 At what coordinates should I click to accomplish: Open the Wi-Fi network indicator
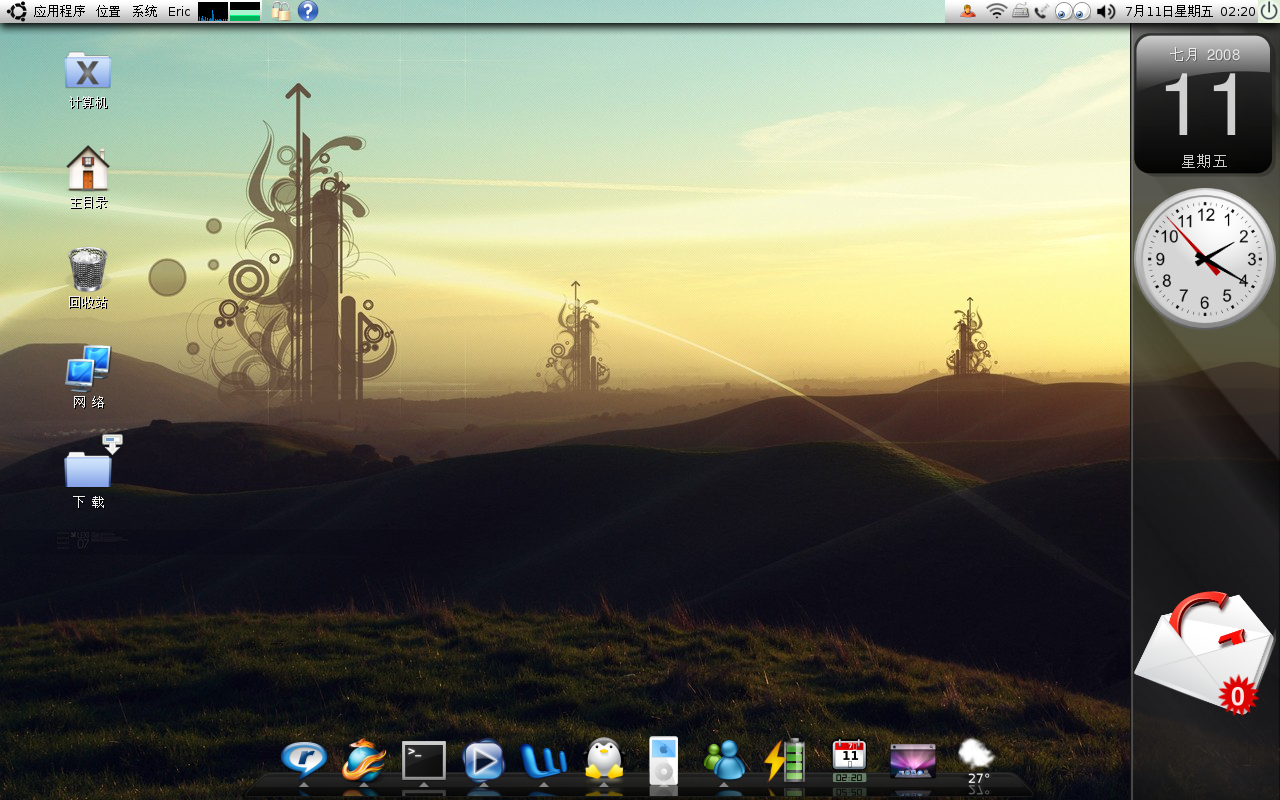pos(996,11)
